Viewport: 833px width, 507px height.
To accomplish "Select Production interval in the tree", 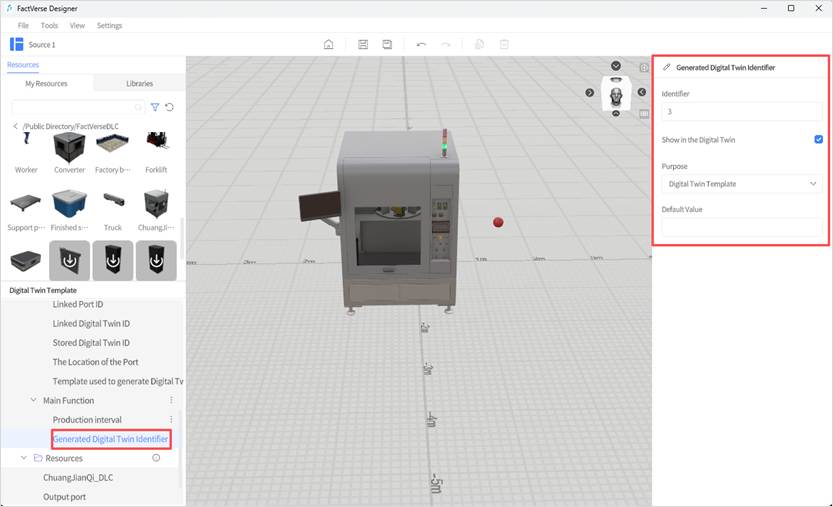I will [87, 420].
